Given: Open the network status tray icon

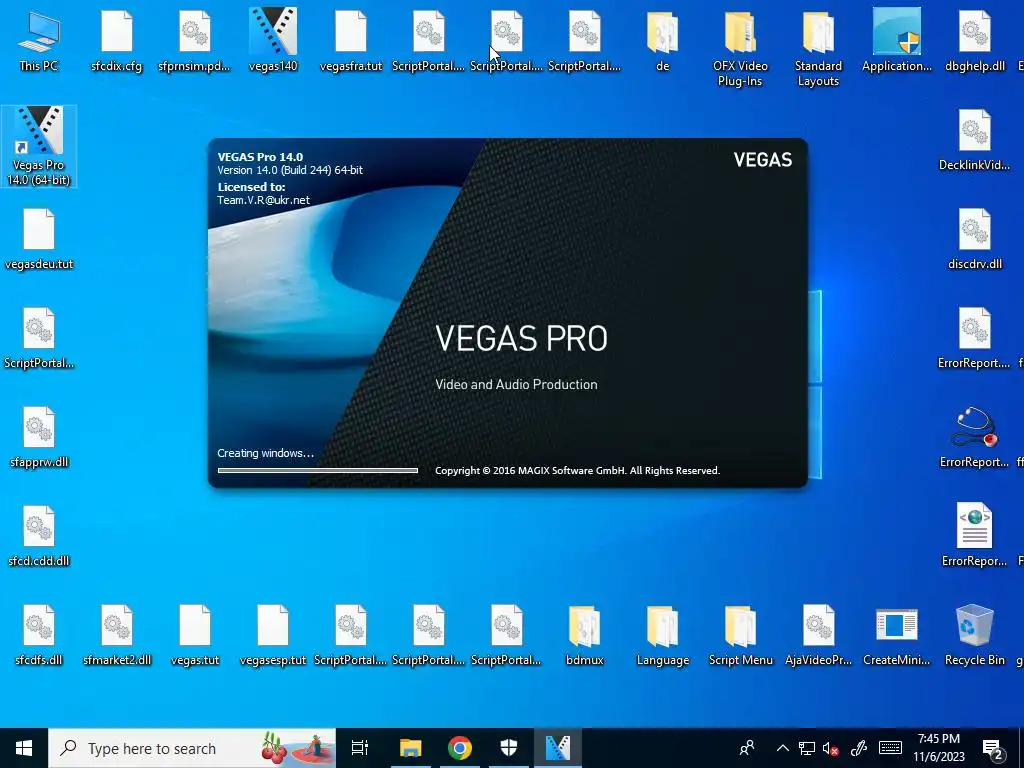Looking at the screenshot, I should [807, 748].
